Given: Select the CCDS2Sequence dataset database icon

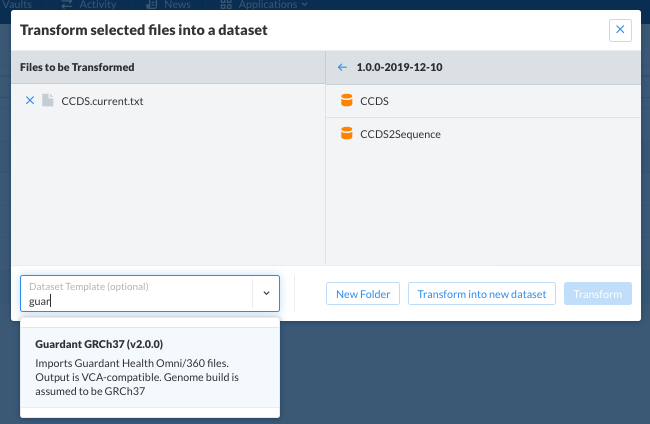Looking at the screenshot, I should pos(347,133).
